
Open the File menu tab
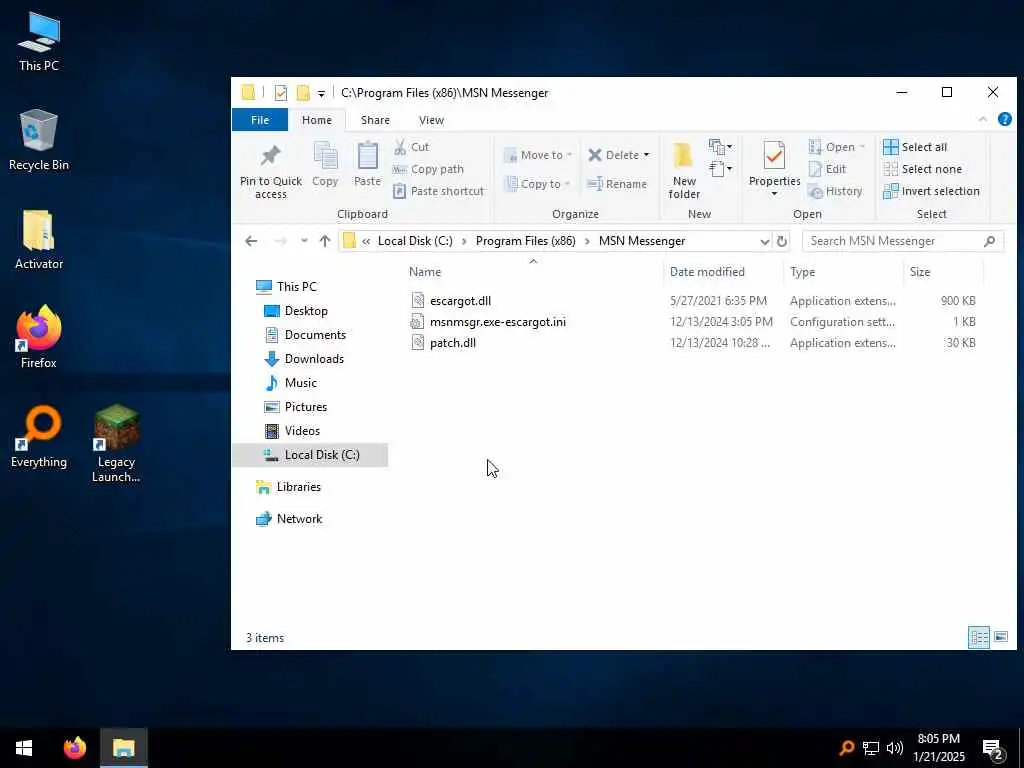(x=260, y=120)
